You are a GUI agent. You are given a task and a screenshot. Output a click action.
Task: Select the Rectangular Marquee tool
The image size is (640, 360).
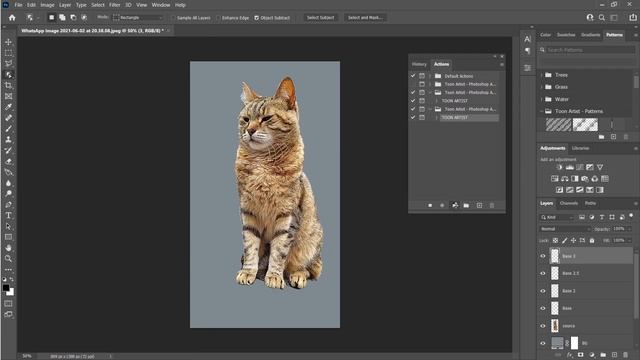pos(8,53)
